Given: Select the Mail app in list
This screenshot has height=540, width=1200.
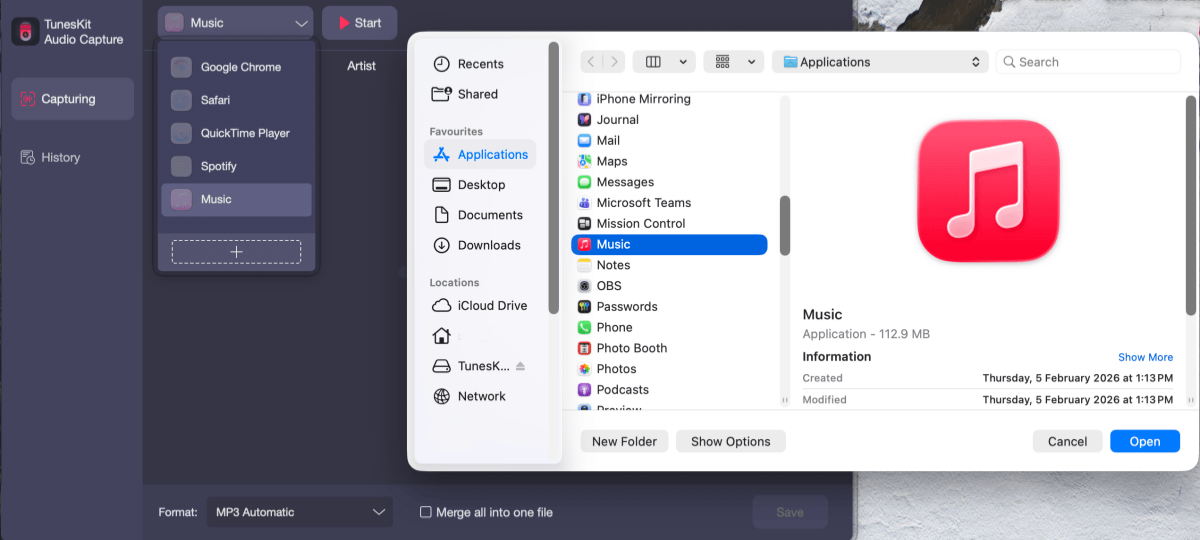Looking at the screenshot, I should pos(669,140).
